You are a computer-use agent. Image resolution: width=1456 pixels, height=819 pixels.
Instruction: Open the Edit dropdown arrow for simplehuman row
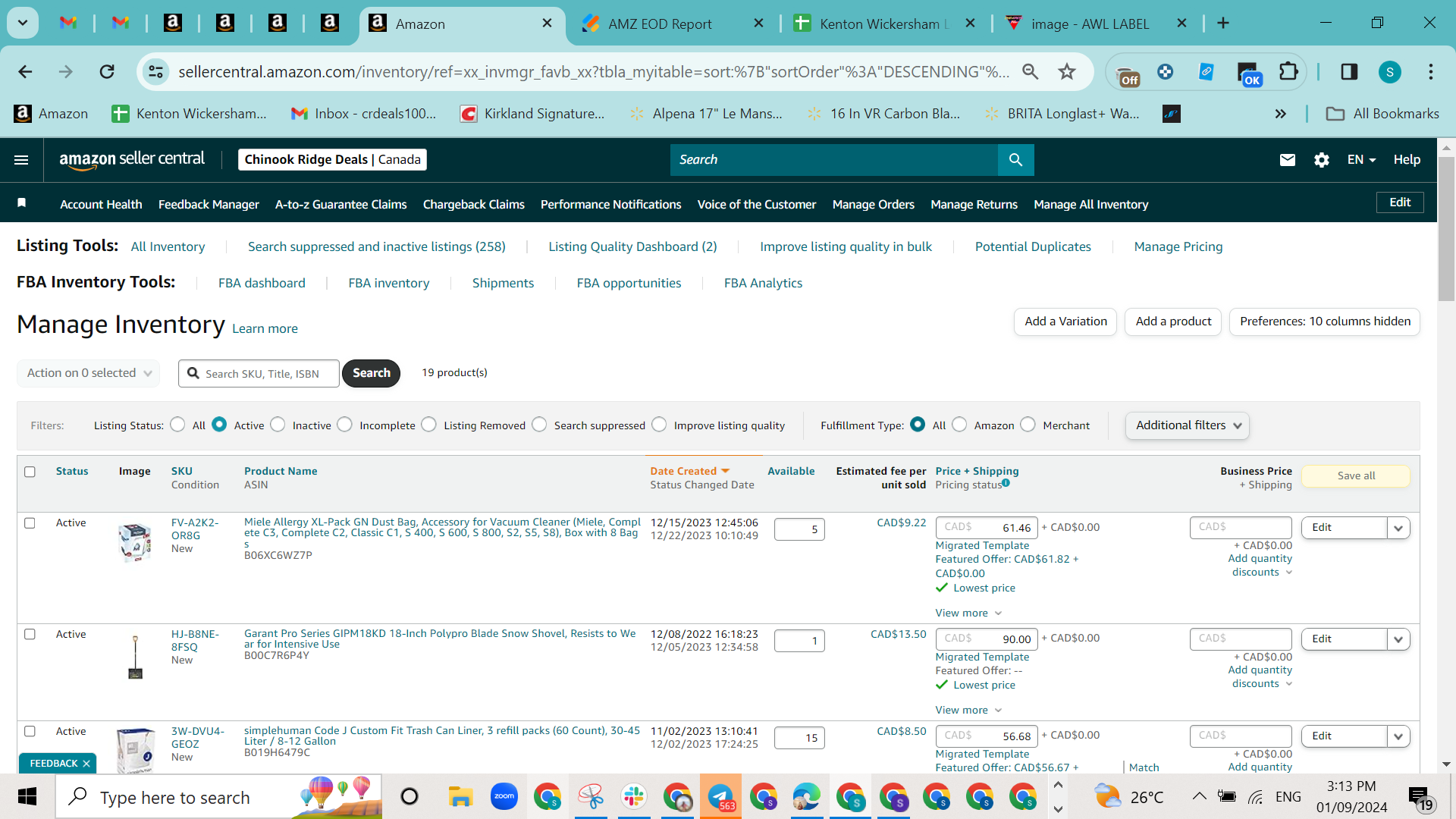click(1398, 736)
